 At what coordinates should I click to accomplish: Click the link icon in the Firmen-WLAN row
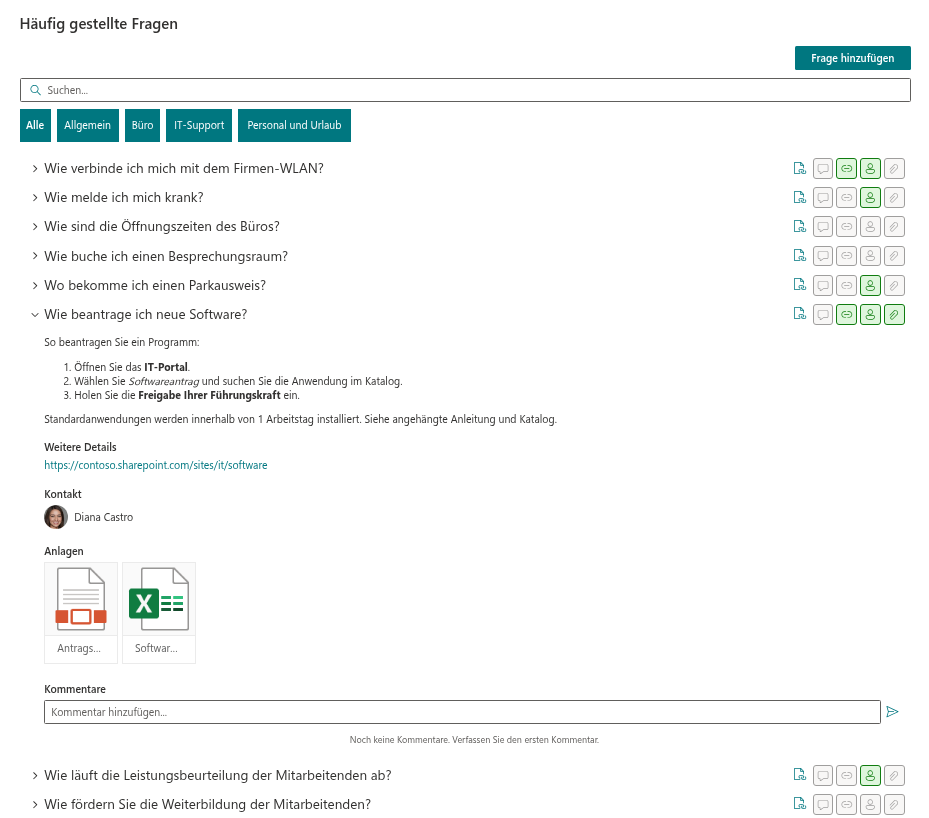coord(847,169)
